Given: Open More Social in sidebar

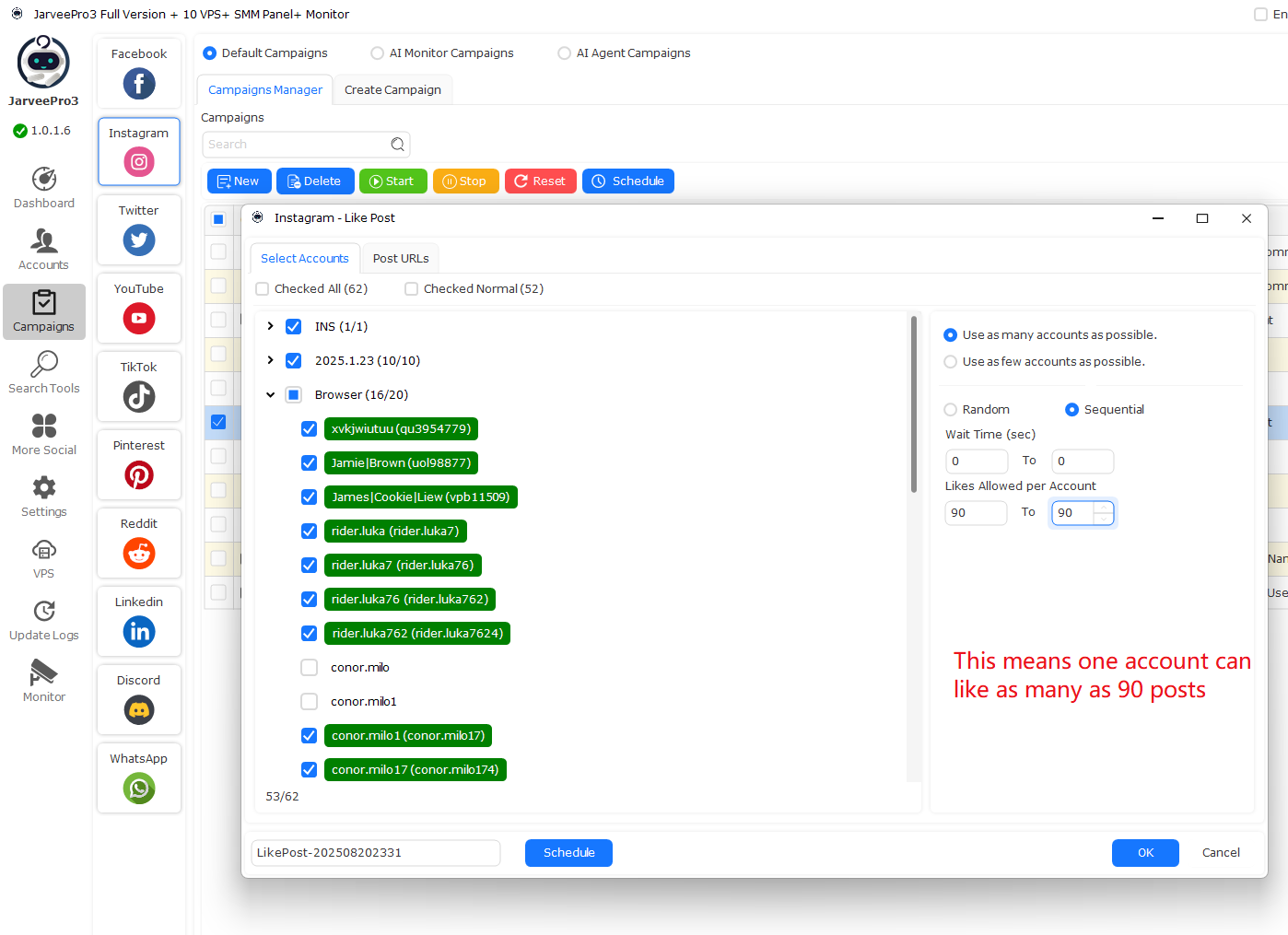Looking at the screenshot, I should click(44, 435).
